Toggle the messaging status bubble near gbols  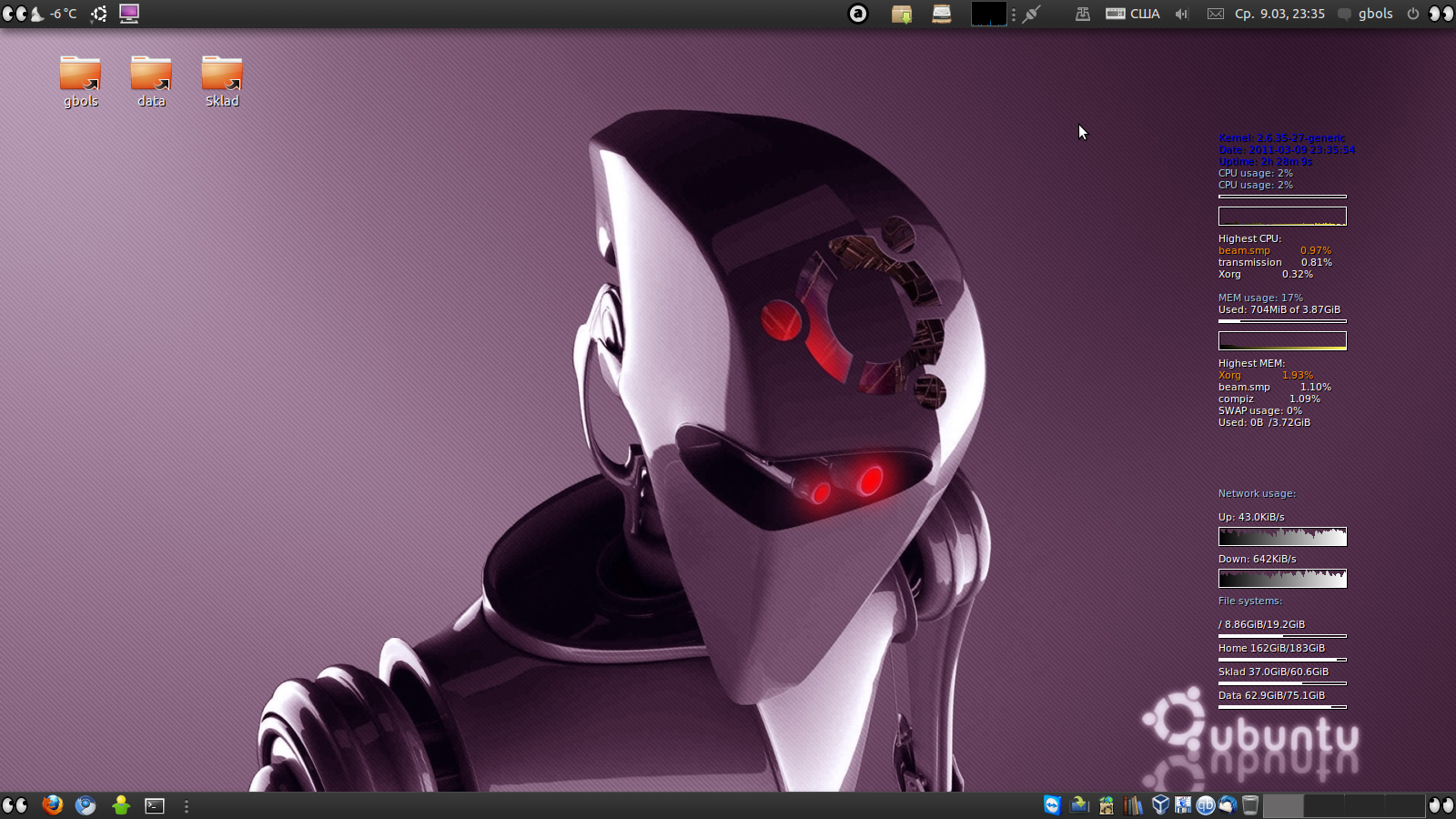click(x=1343, y=14)
